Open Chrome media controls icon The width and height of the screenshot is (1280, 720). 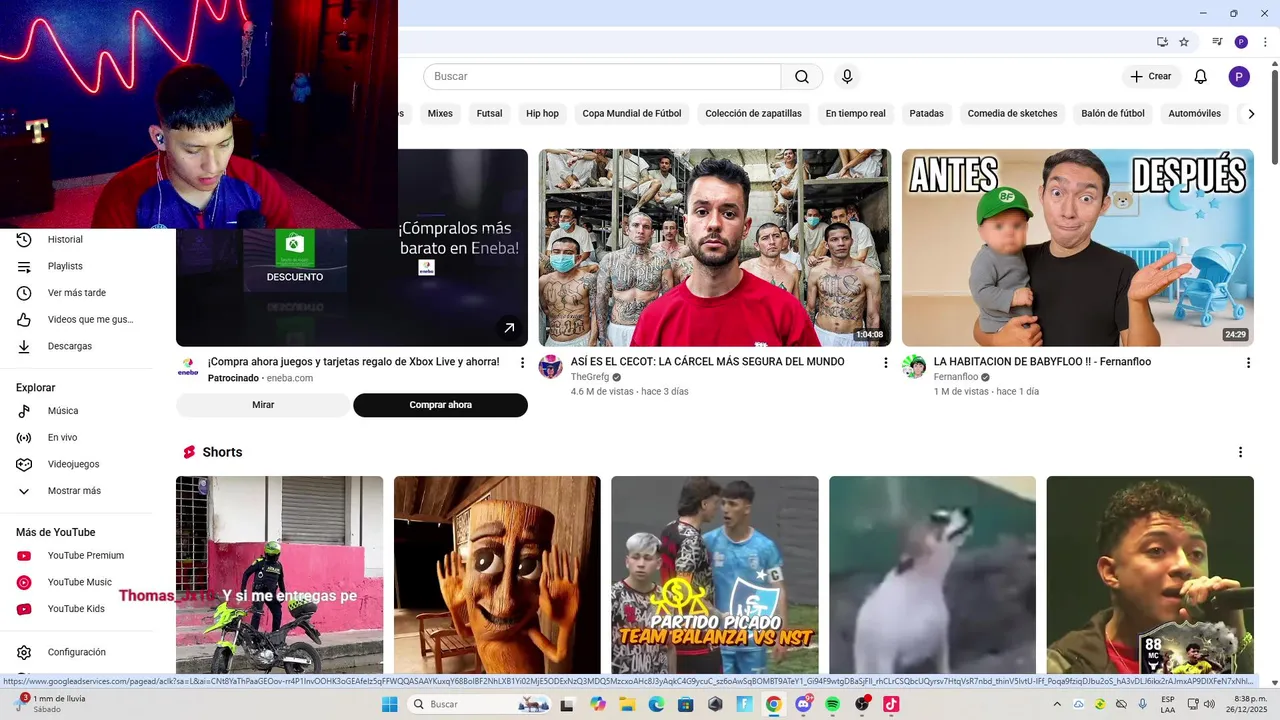tap(1217, 42)
